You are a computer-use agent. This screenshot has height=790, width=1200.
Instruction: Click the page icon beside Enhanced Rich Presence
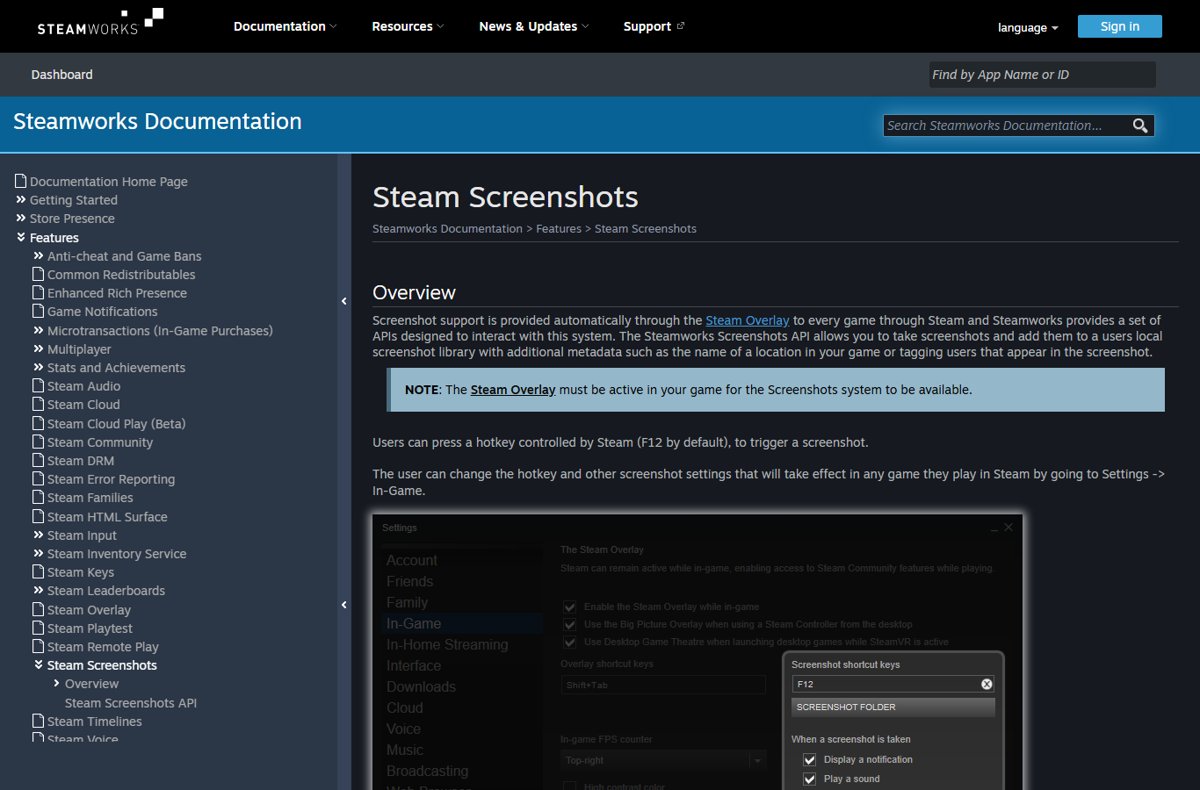38,293
